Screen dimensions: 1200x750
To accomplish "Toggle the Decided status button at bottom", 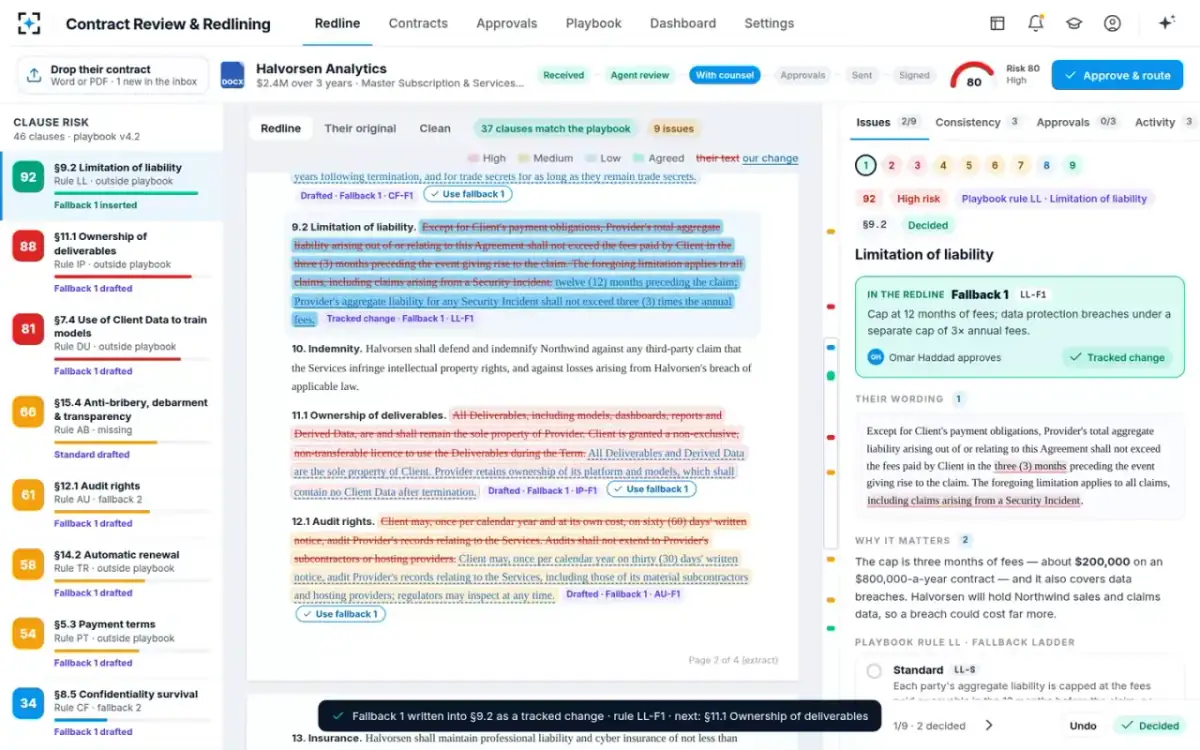I will [x=1150, y=726].
